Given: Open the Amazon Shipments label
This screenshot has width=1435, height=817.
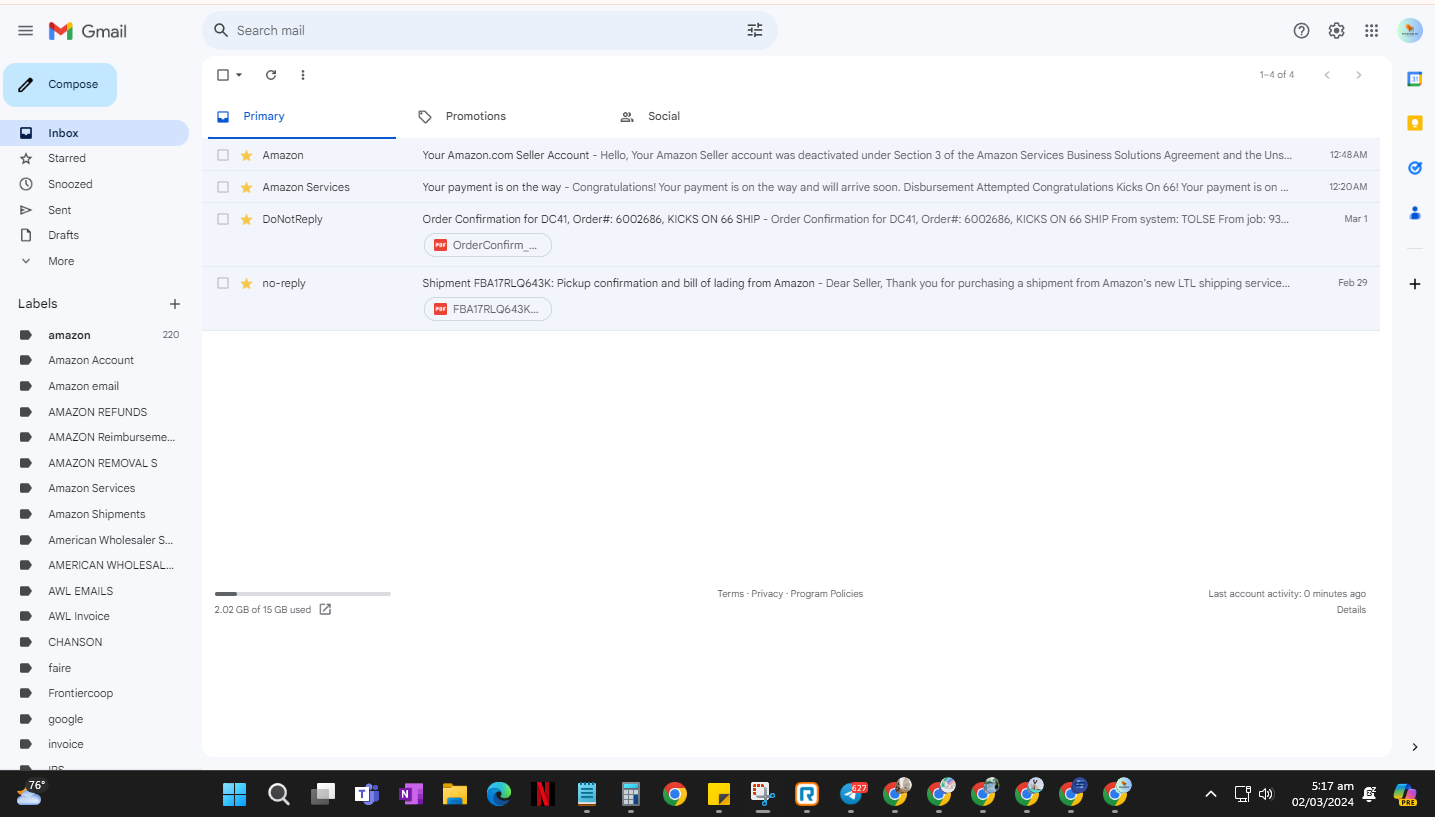Looking at the screenshot, I should pyautogui.click(x=95, y=514).
